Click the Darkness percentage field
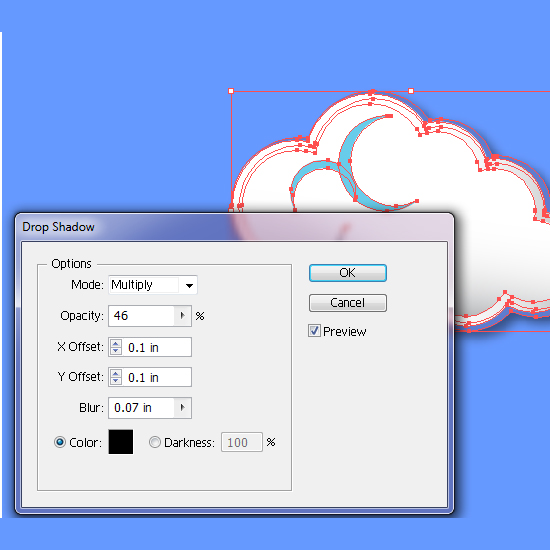Viewport: 550px width, 550px height. point(242,442)
